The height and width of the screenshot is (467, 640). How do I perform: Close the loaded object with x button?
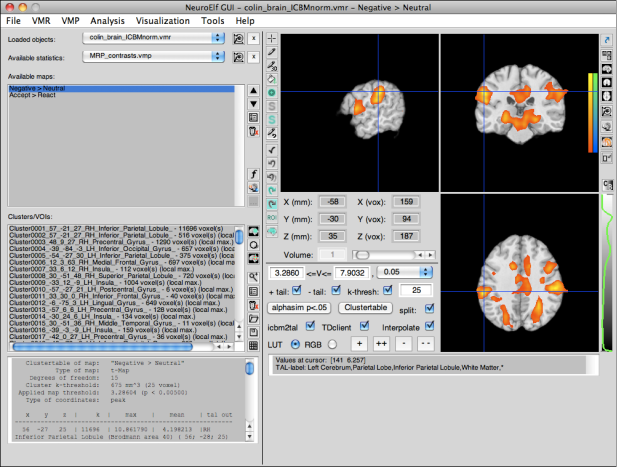tap(253, 38)
